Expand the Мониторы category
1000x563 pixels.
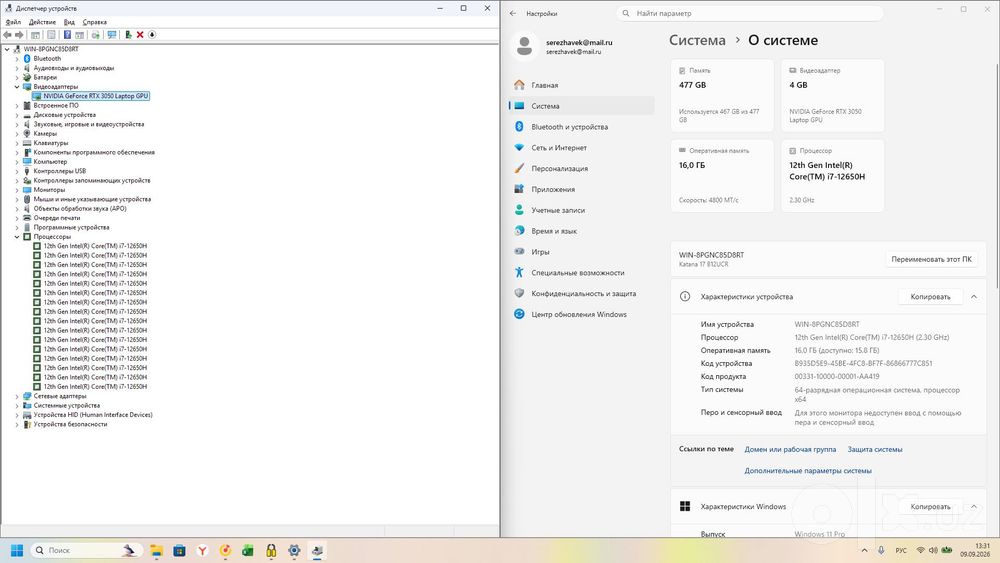pyautogui.click(x=17, y=190)
